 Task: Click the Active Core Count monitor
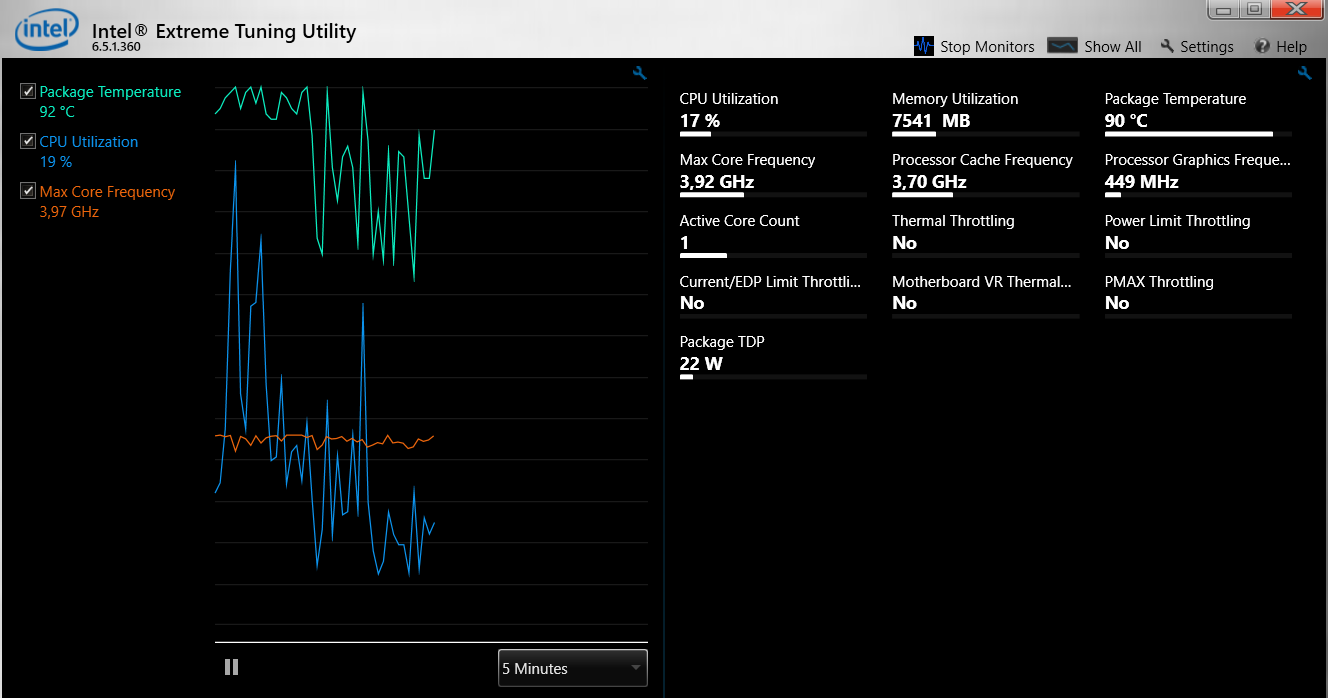pyautogui.click(x=773, y=238)
